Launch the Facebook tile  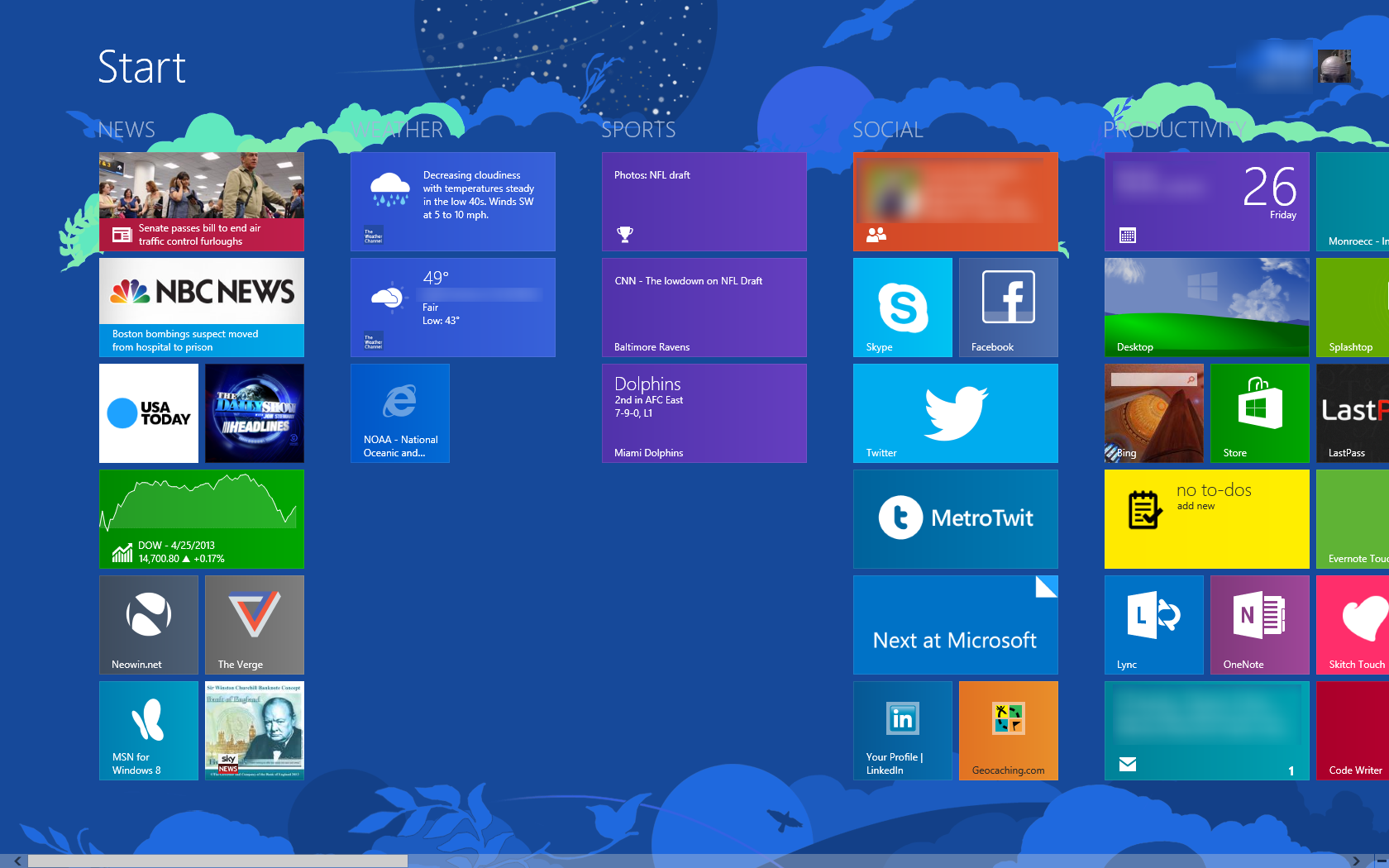(1008, 307)
